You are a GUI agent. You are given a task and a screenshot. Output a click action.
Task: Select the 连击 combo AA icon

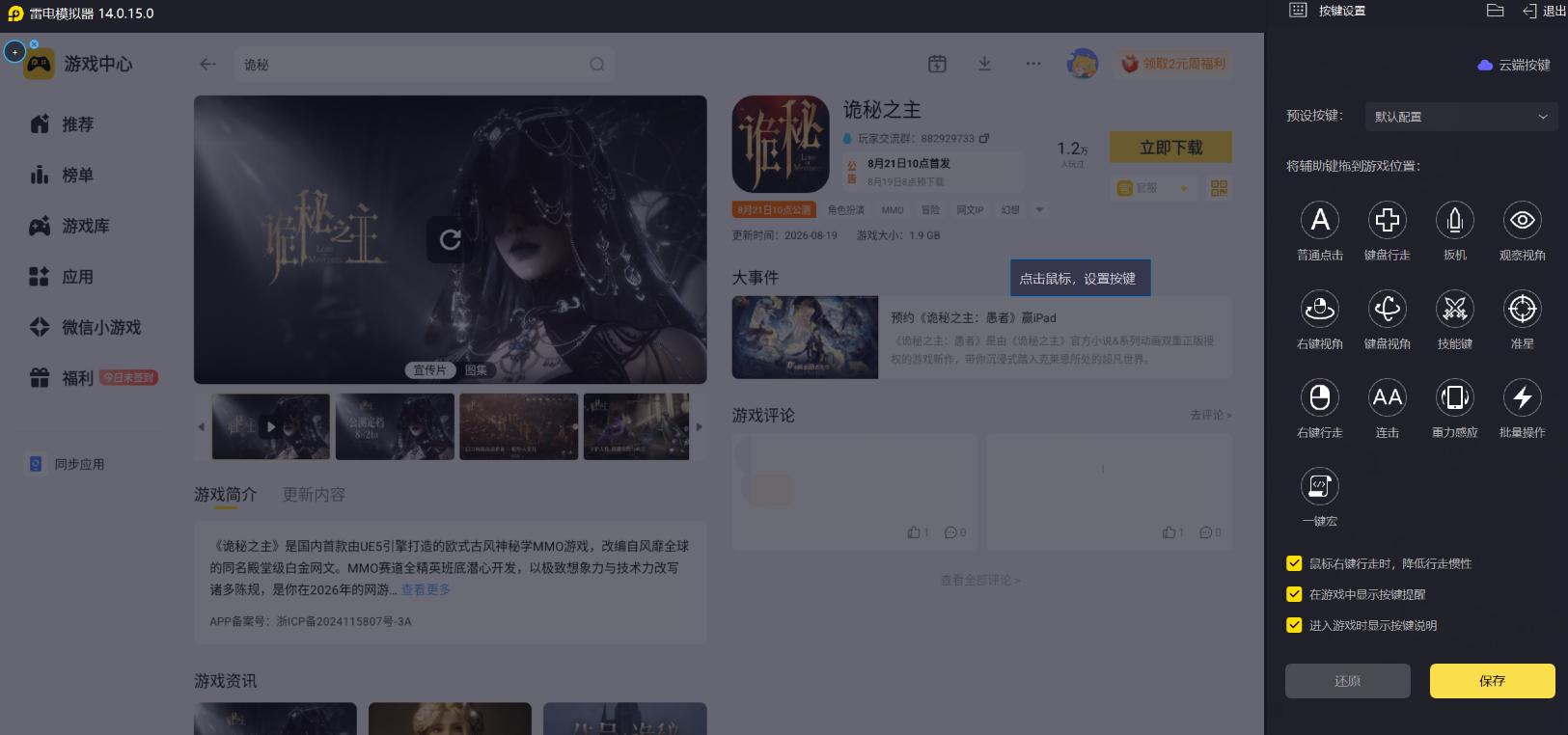point(1388,397)
